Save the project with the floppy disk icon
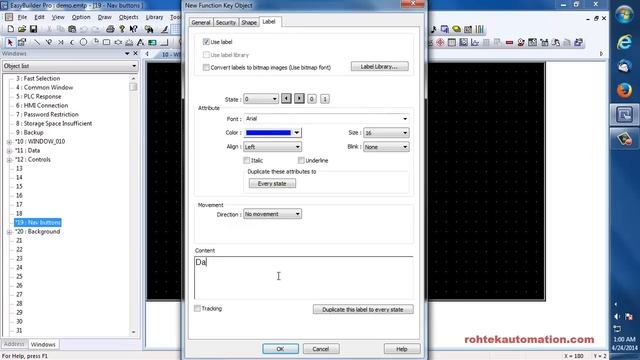Screen dimensions: 640x360 (x=33, y=29)
